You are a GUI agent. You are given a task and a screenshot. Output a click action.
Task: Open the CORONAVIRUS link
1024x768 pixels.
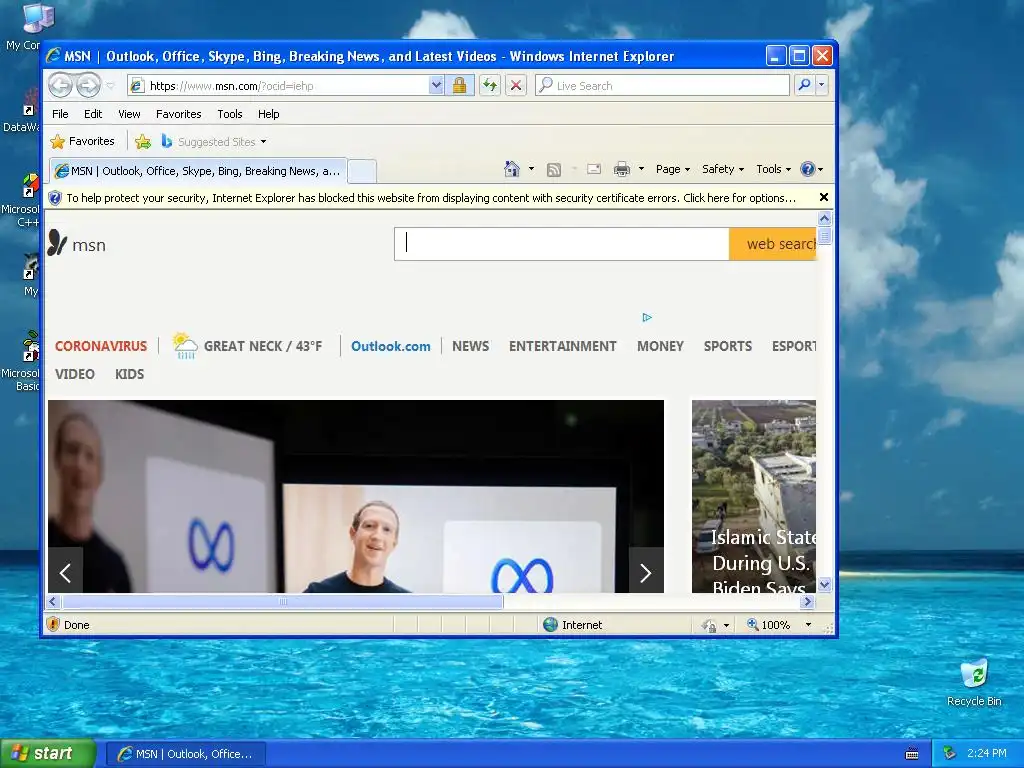[101, 346]
